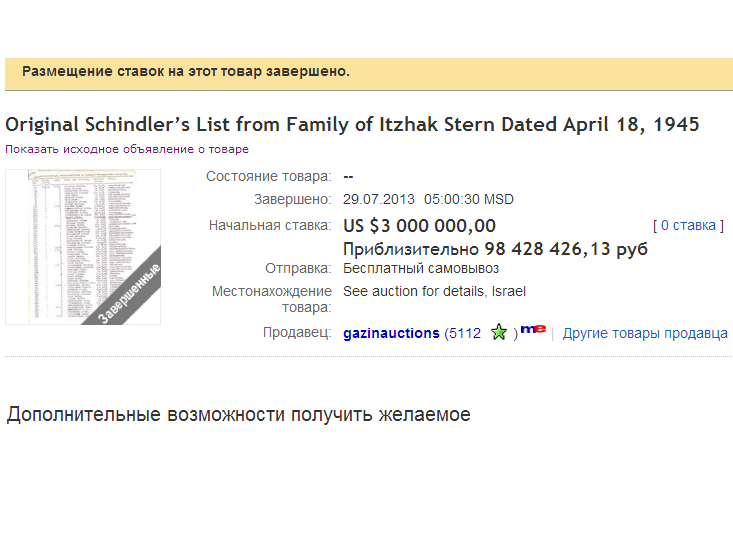Click the "Начальная ставка" label
This screenshot has height=550, width=733.
(269, 226)
